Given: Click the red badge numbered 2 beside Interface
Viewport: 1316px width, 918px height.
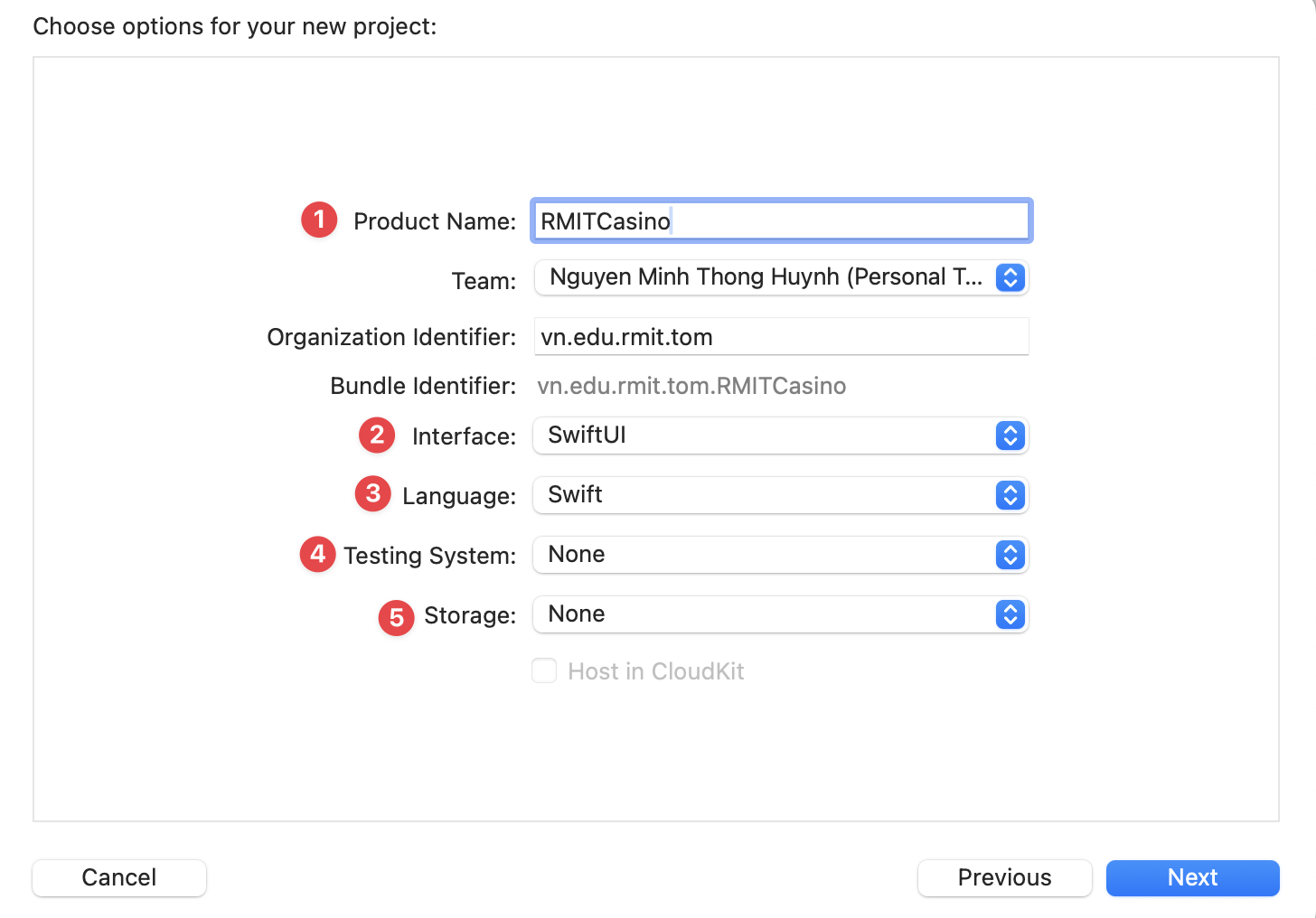Looking at the screenshot, I should pyautogui.click(x=376, y=435).
